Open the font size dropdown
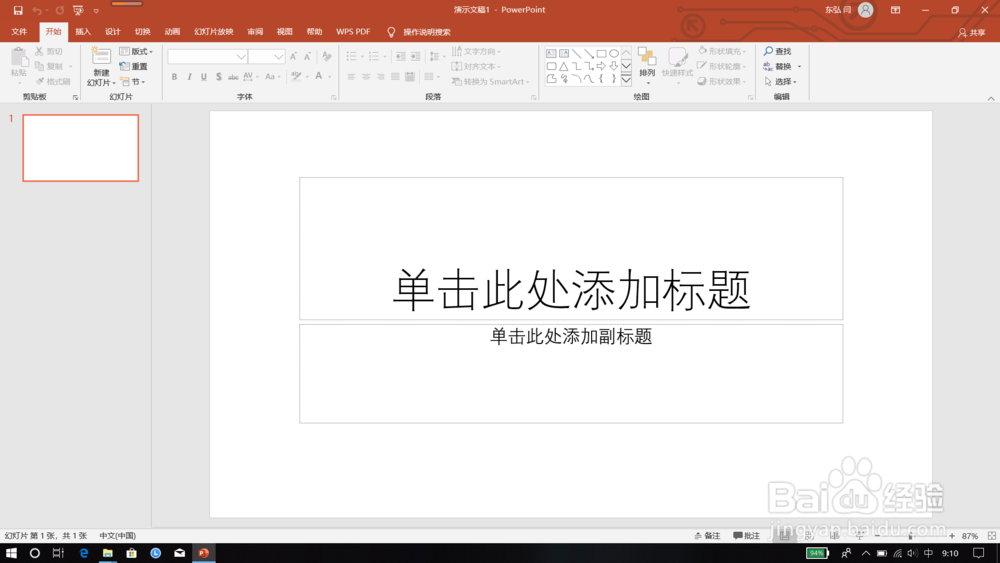Image resolution: width=1000 pixels, height=563 pixels. click(279, 57)
